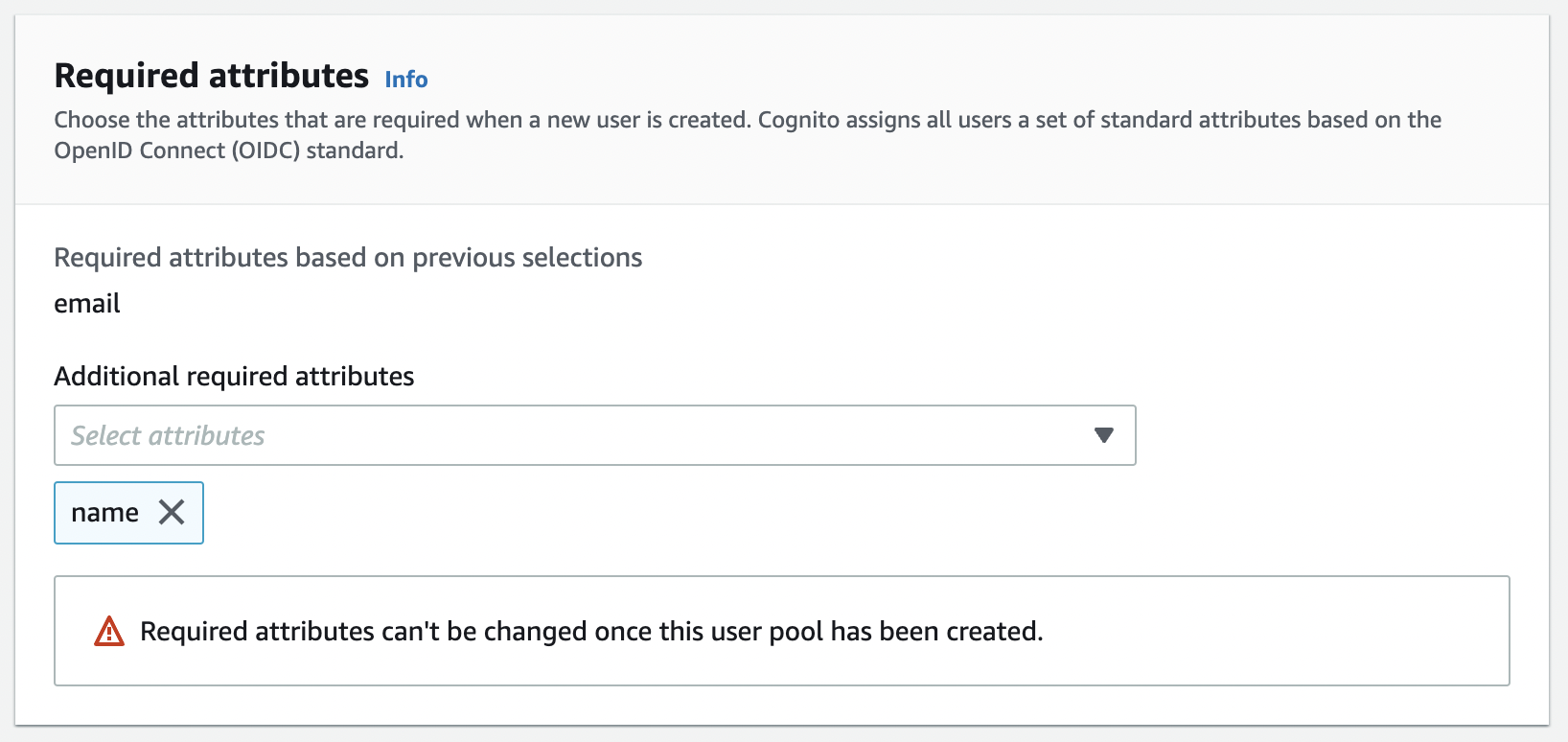Click 'Required attributes based on previous selections' label
This screenshot has height=742, width=1568.
(x=348, y=258)
